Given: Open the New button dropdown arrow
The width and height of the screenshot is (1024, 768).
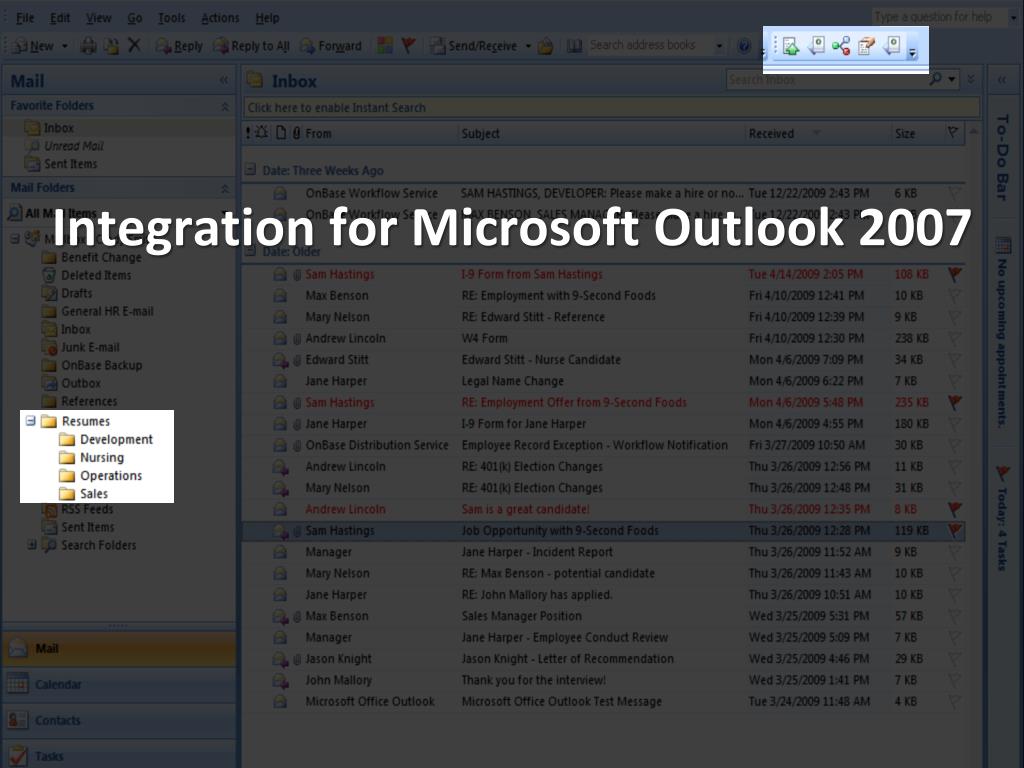Looking at the screenshot, I should coord(65,46).
